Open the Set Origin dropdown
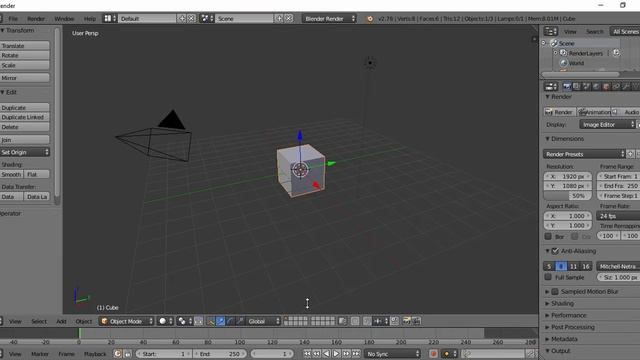640x360 pixels. click(25, 152)
